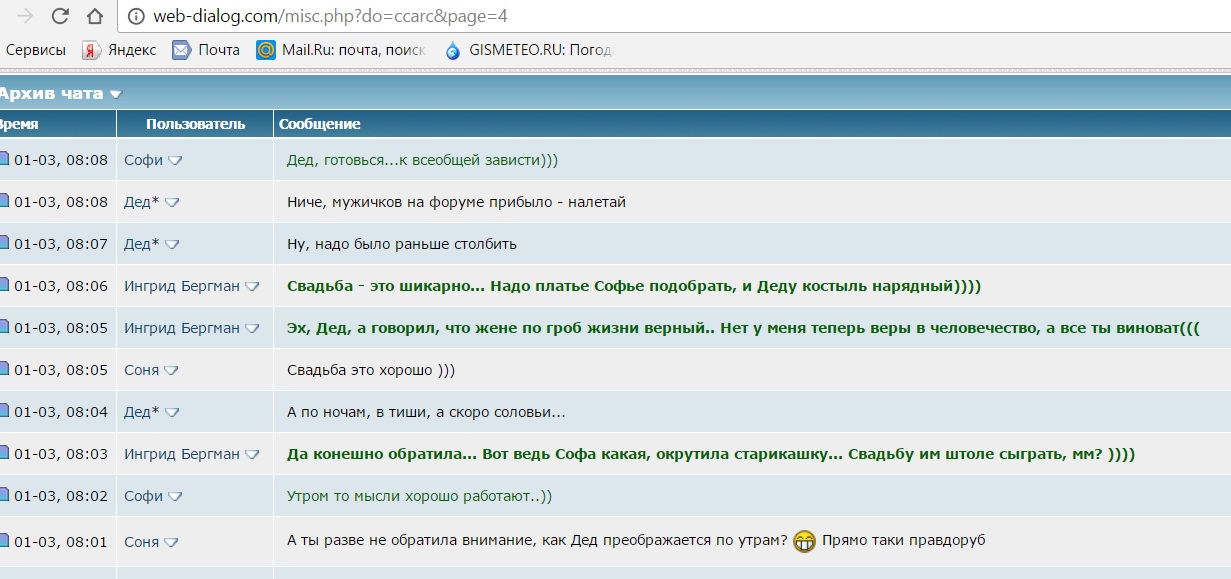Click the forward navigation arrow

[x=26, y=17]
